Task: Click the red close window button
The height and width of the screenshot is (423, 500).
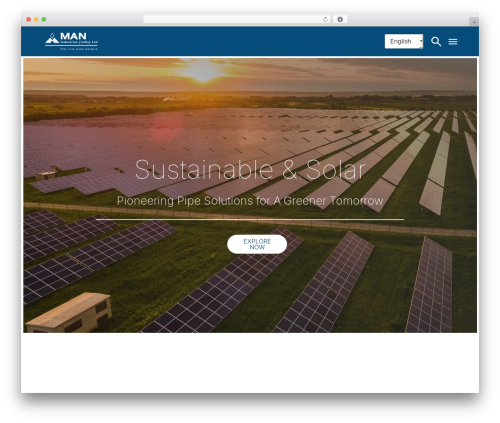Action: coord(29,20)
